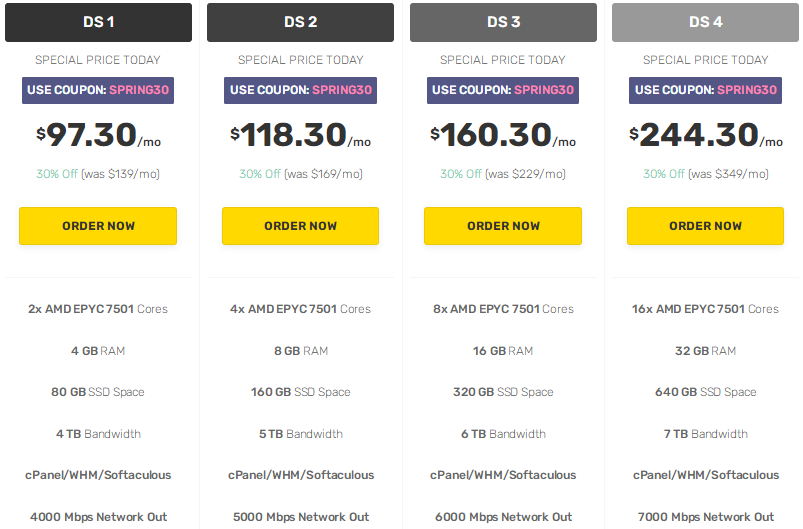Click Order Now for DS 4 plan
The image size is (803, 529).
705,226
